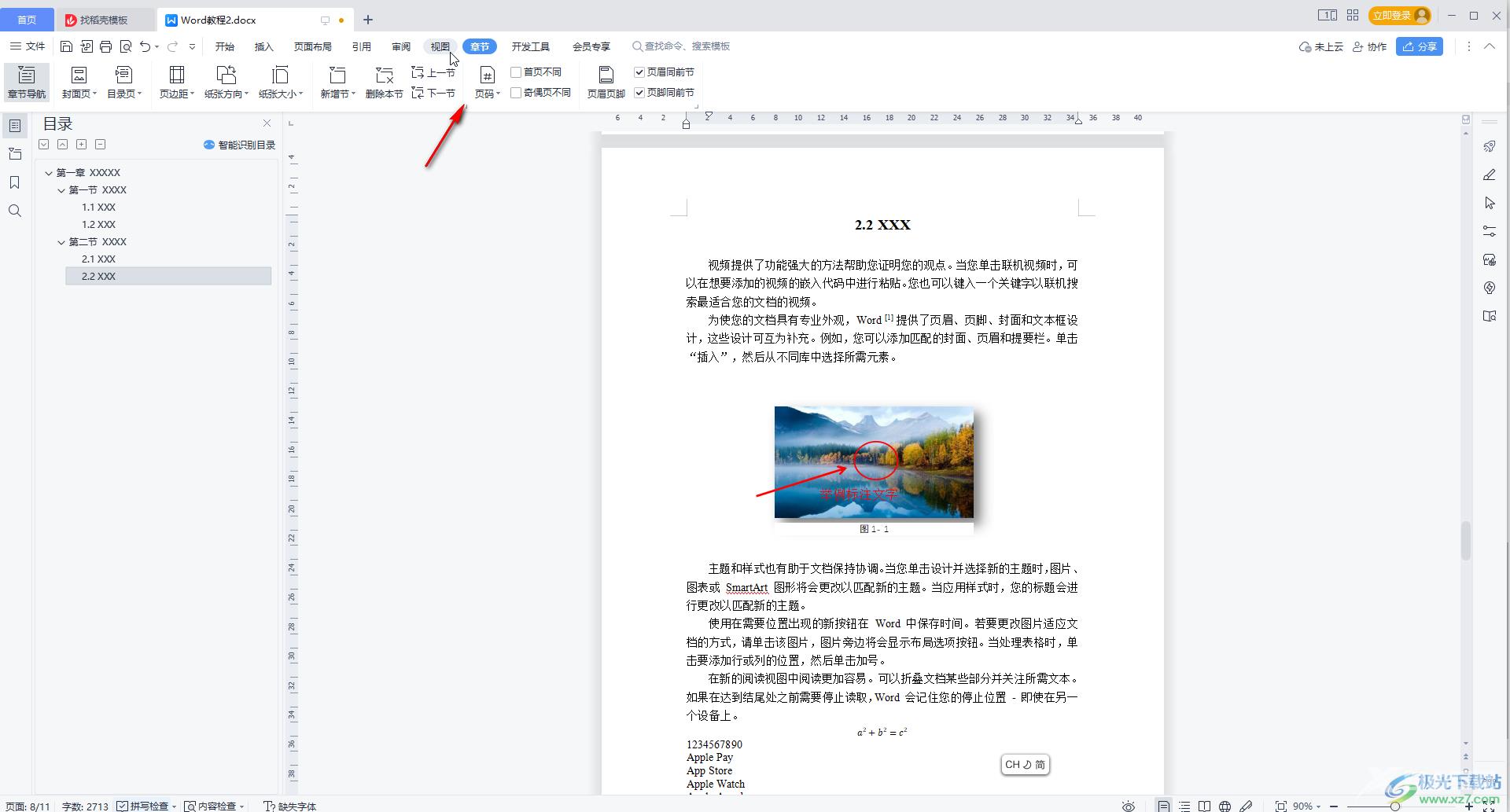This screenshot has width=1510, height=812.
Task: Switch to web layout view in status bar
Action: [1225, 806]
